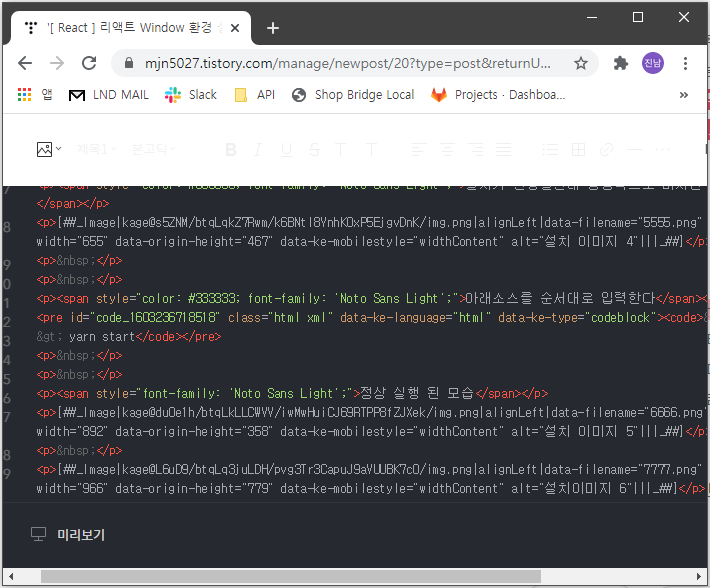Toggle underline formatting in editor toolbar
The width and height of the screenshot is (710, 588).
286,149
